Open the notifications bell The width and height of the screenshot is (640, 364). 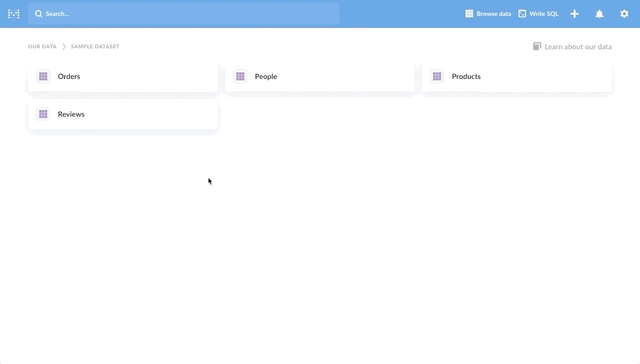pyautogui.click(x=599, y=14)
